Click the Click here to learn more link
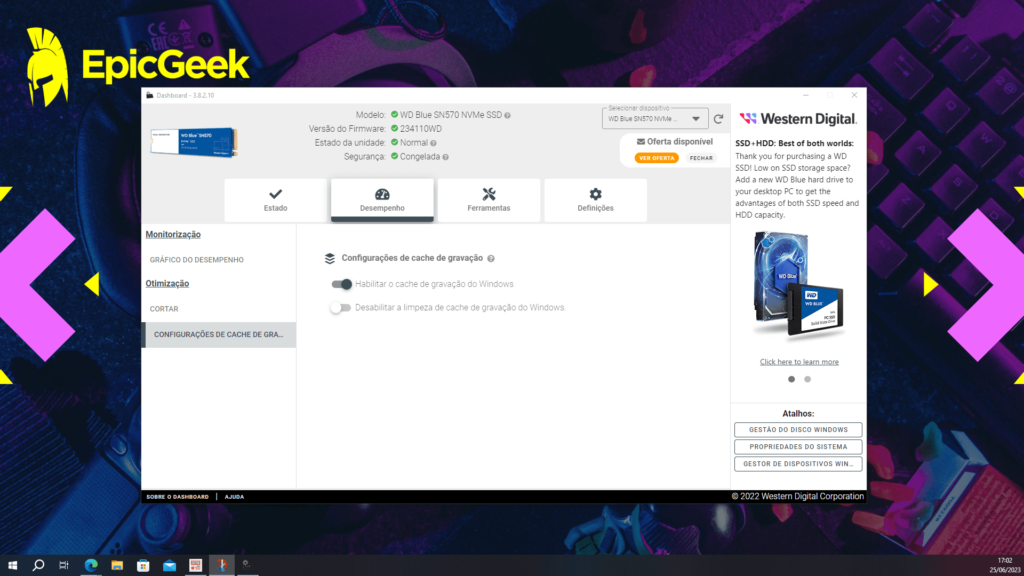1024x576 pixels. [799, 362]
